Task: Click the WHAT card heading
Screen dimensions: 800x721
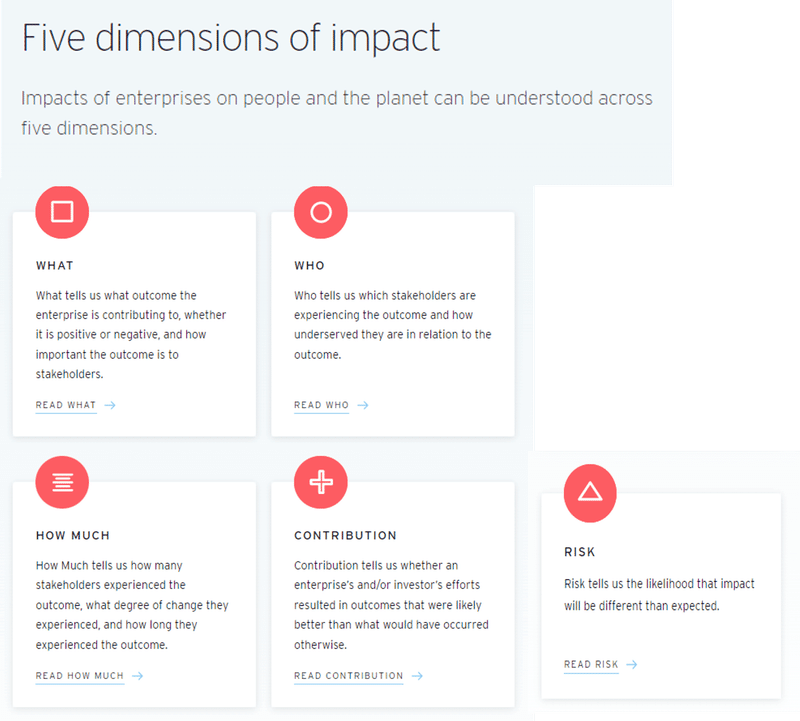Action: pyautogui.click(x=55, y=265)
